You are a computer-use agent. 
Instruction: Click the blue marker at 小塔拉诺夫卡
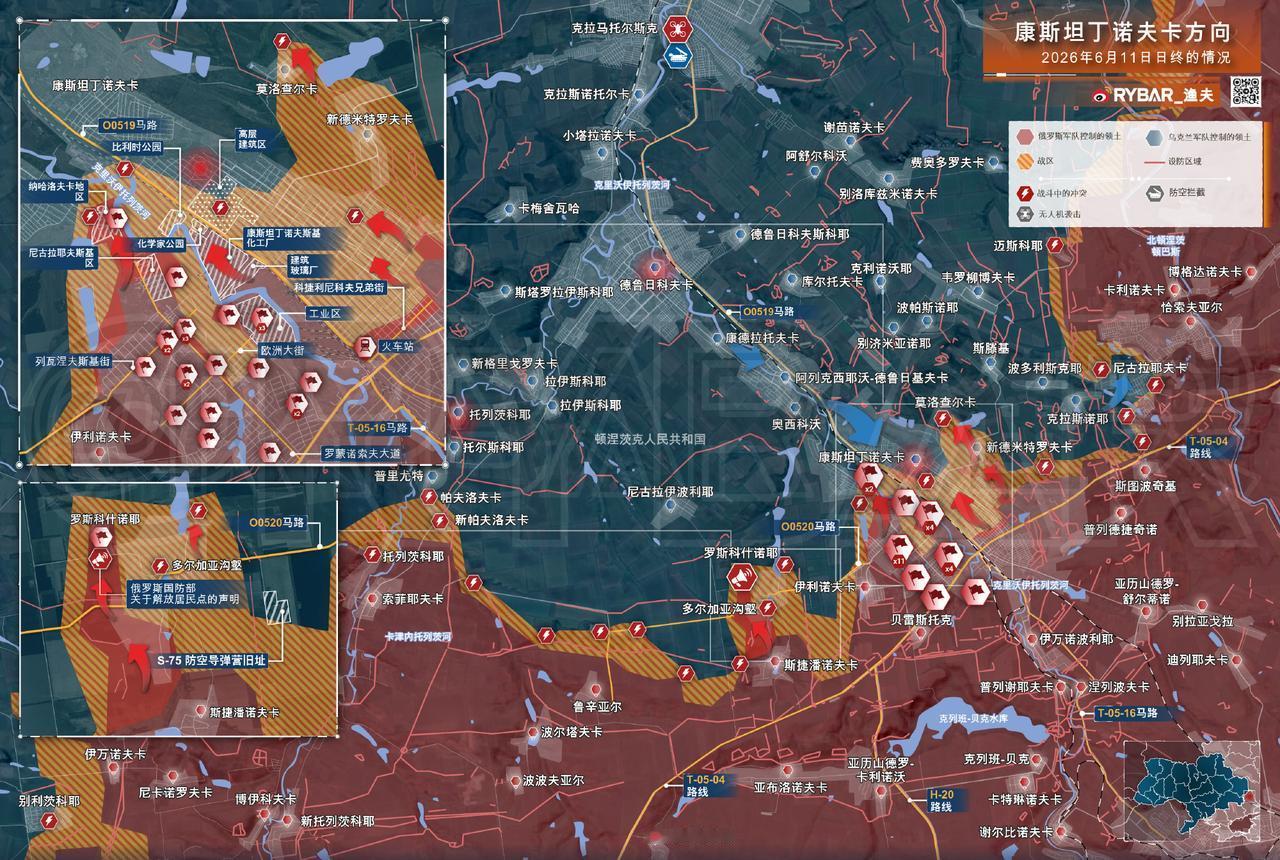(601, 153)
